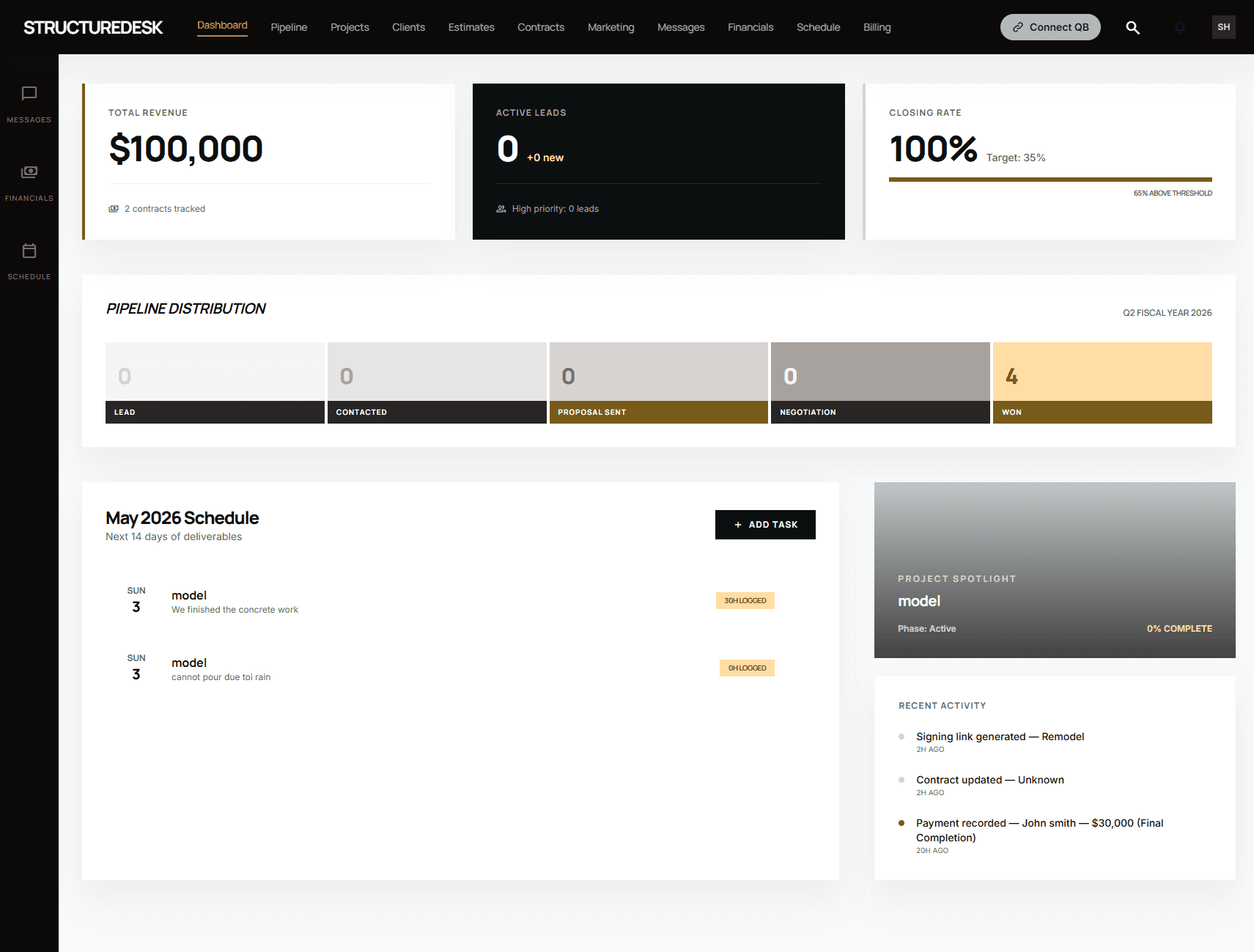Open Schedule in the top navigation
The width and height of the screenshot is (1254, 952).
(819, 27)
